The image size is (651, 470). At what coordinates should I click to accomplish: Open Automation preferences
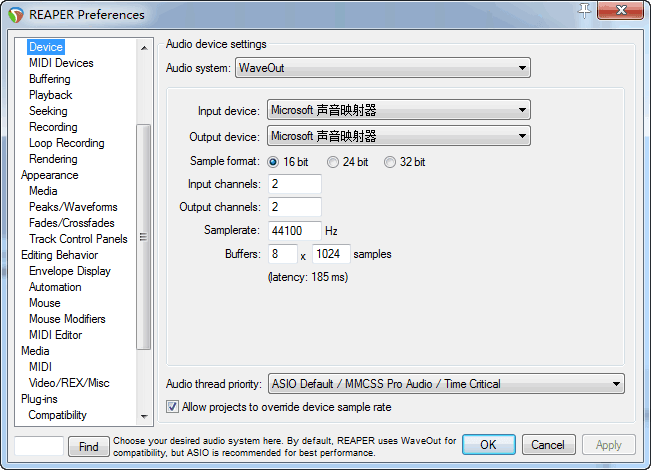[55, 287]
